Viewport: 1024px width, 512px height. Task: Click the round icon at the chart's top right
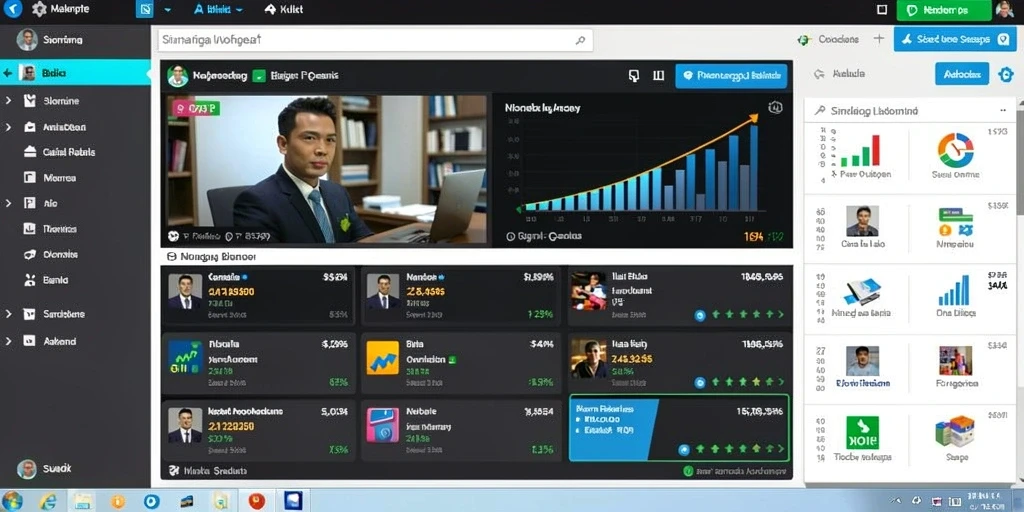775,108
